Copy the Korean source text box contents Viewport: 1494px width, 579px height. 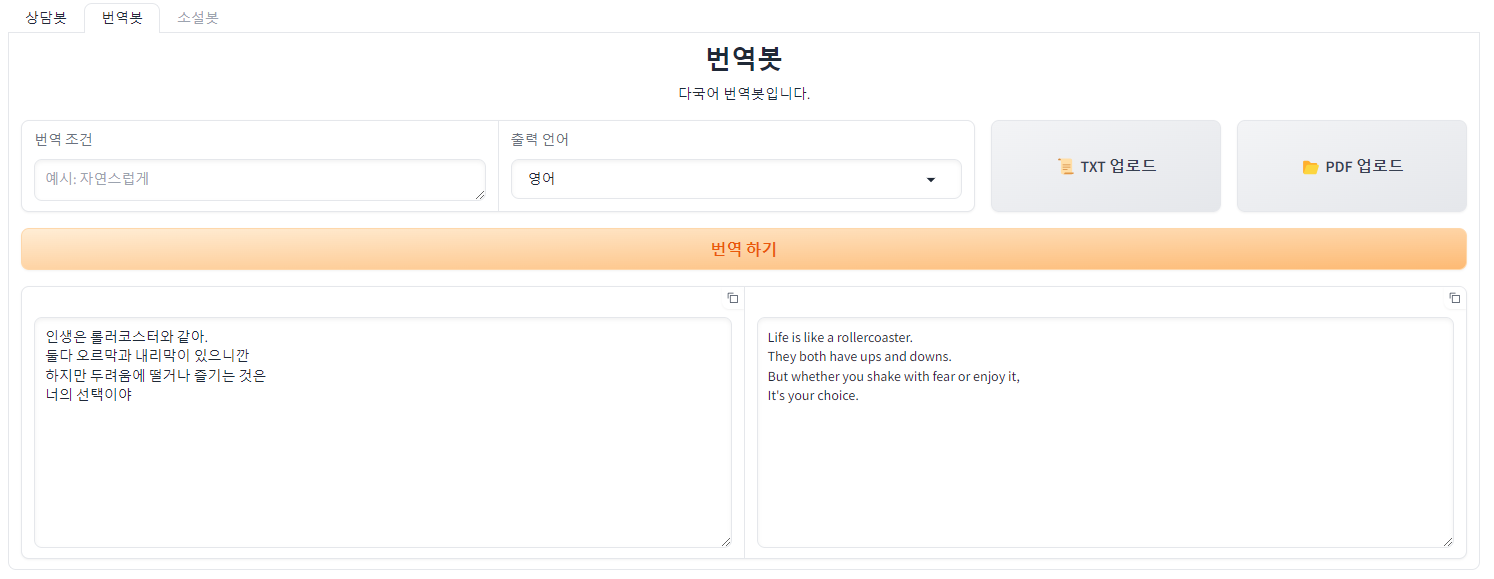732,298
